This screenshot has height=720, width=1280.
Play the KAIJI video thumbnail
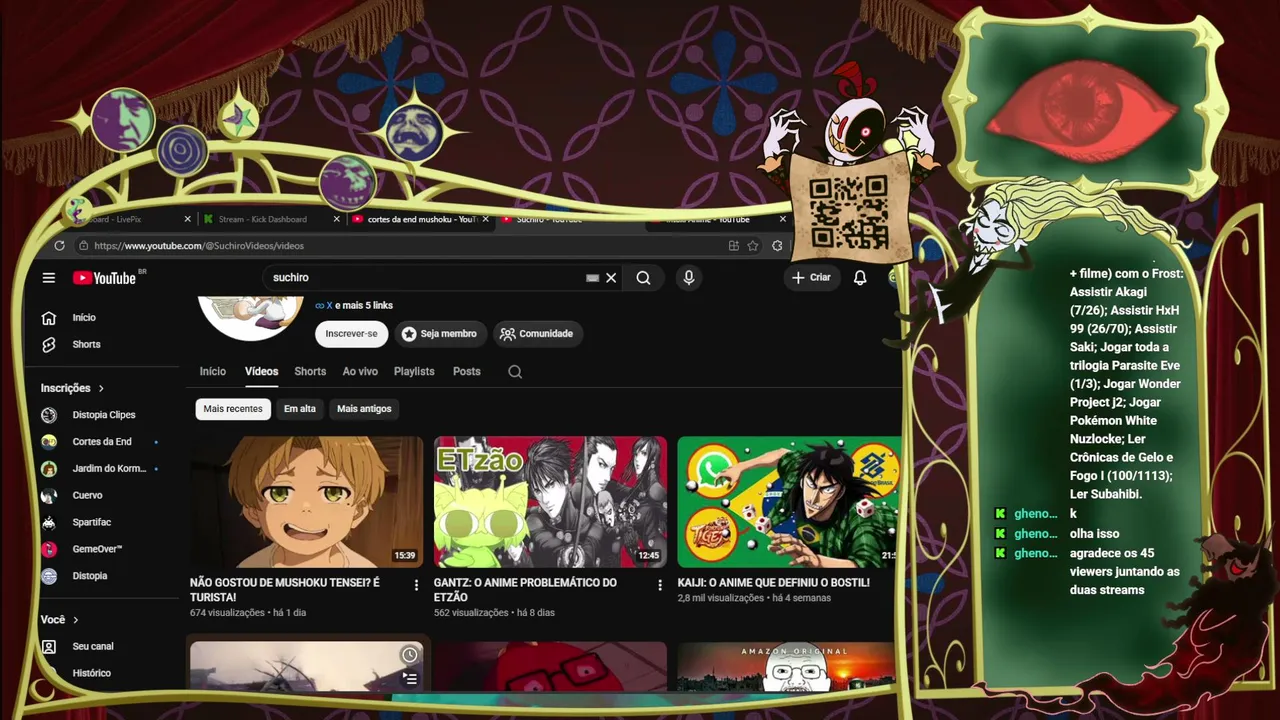pos(789,502)
